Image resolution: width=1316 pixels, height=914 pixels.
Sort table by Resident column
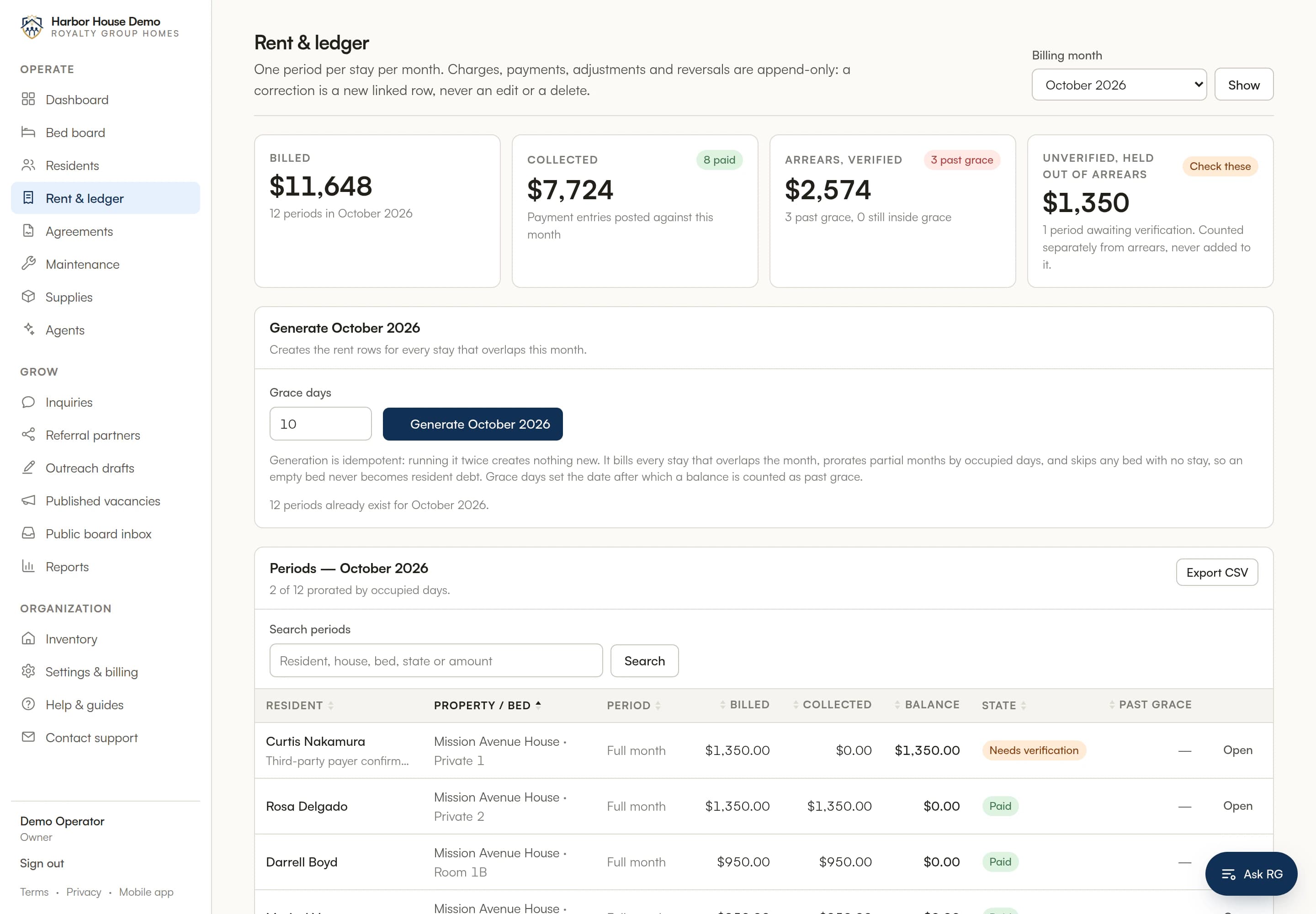point(299,706)
